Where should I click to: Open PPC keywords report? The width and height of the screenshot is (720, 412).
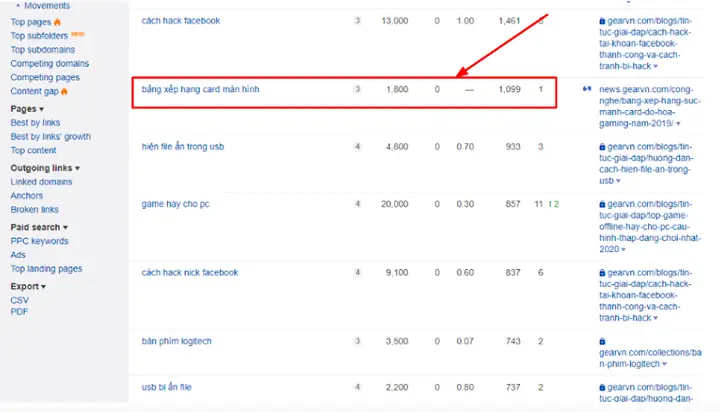pyautogui.click(x=39, y=241)
